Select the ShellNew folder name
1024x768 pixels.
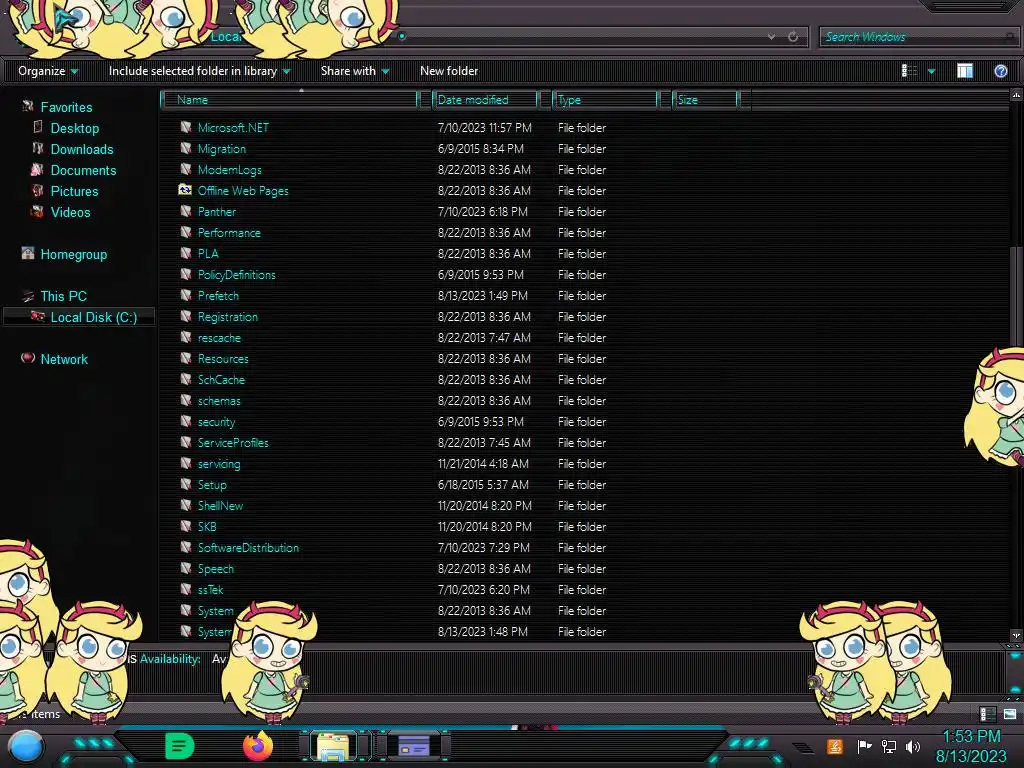[220, 505]
